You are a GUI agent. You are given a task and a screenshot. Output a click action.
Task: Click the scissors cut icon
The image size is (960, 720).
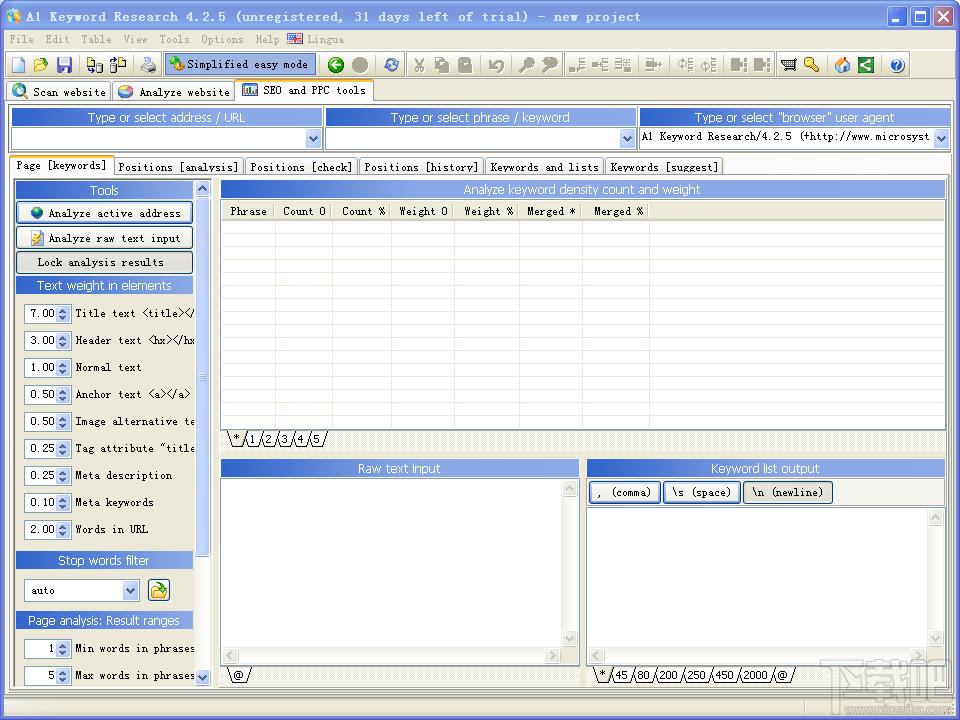point(419,65)
